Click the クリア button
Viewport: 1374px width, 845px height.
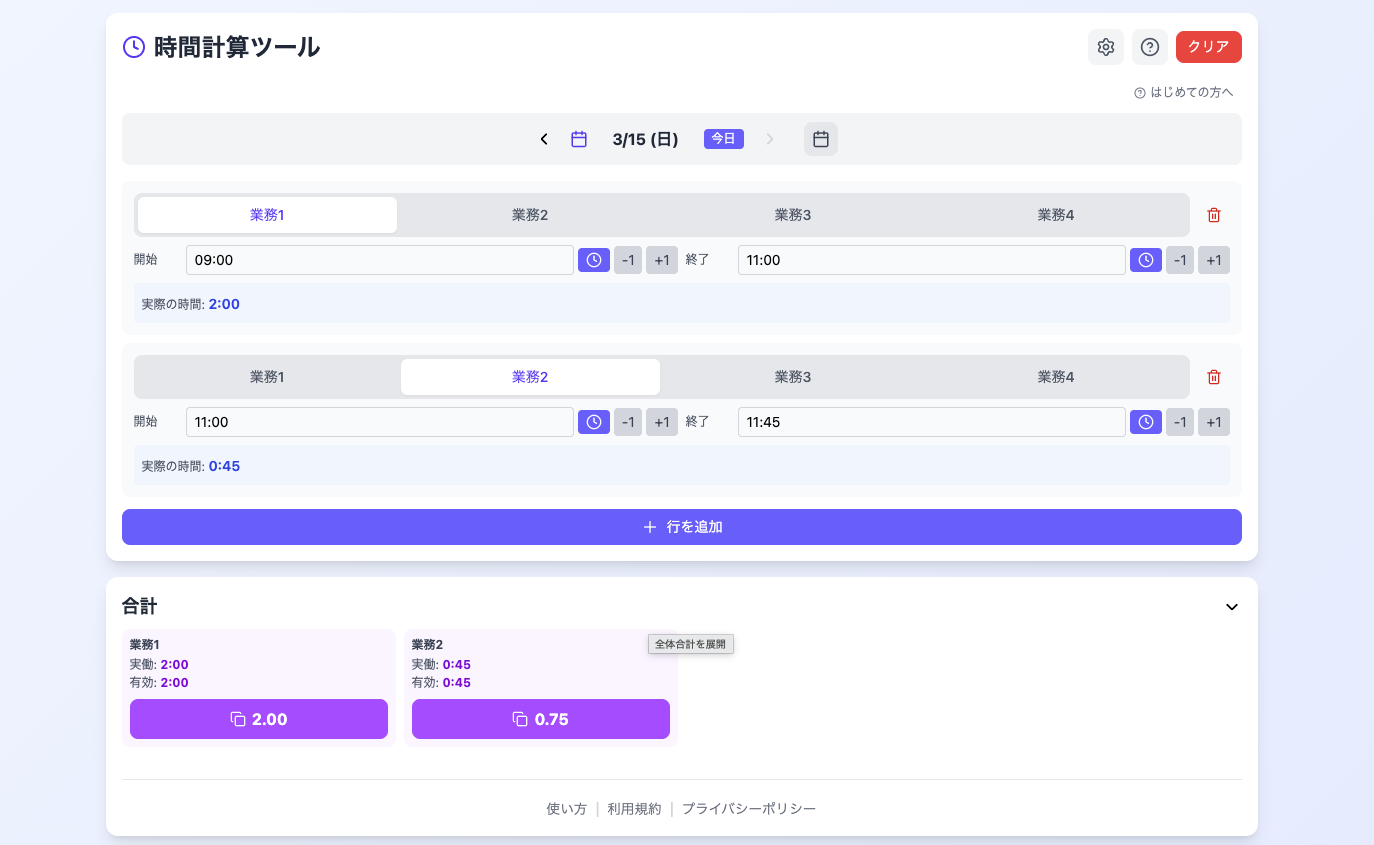(x=1208, y=47)
